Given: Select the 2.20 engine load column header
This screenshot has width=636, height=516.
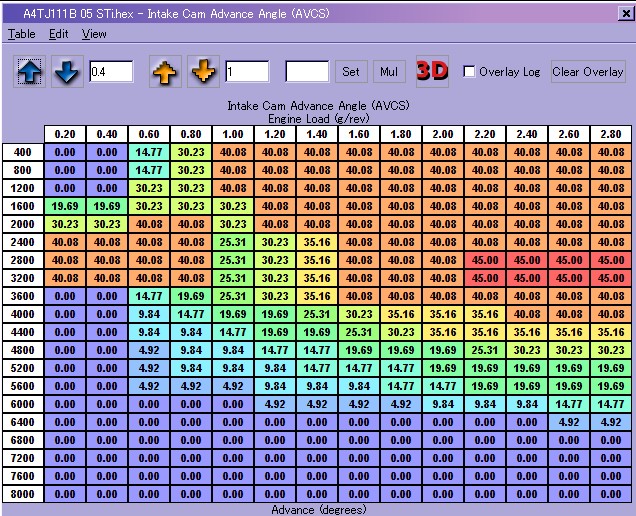Looking at the screenshot, I should tap(485, 134).
